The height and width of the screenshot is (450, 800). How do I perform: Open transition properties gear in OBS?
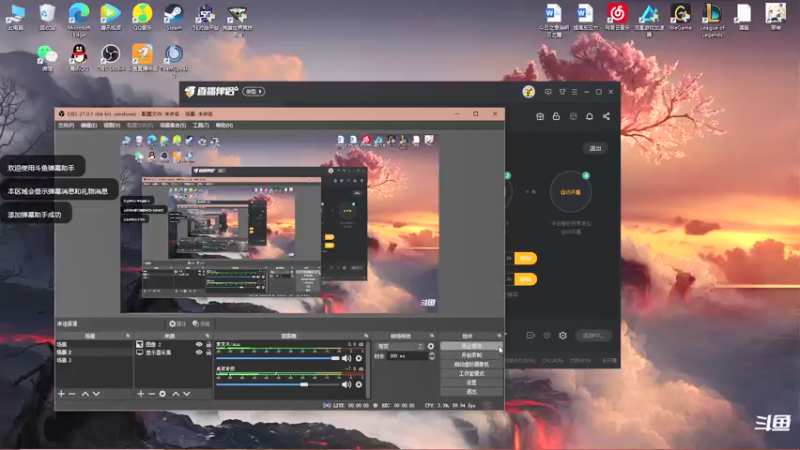tap(431, 346)
